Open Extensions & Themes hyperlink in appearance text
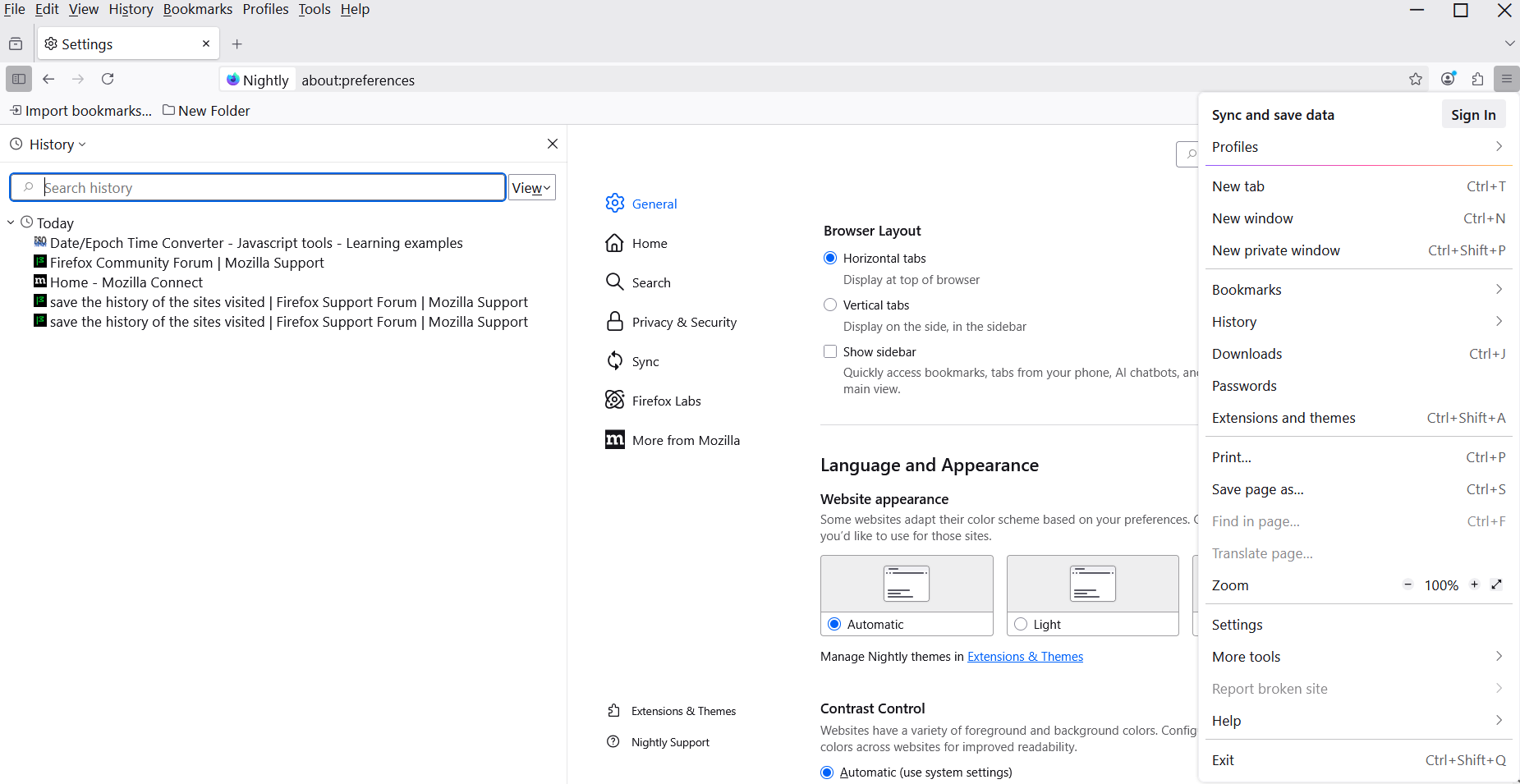Viewport: 1520px width, 784px height. [1025, 657]
